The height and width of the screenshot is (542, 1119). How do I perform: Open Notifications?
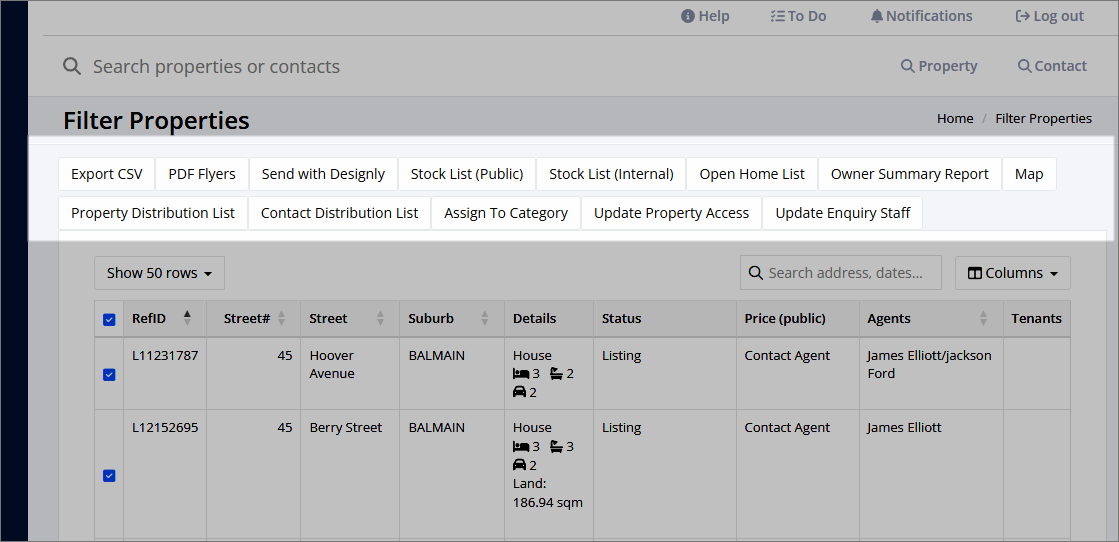coord(921,16)
